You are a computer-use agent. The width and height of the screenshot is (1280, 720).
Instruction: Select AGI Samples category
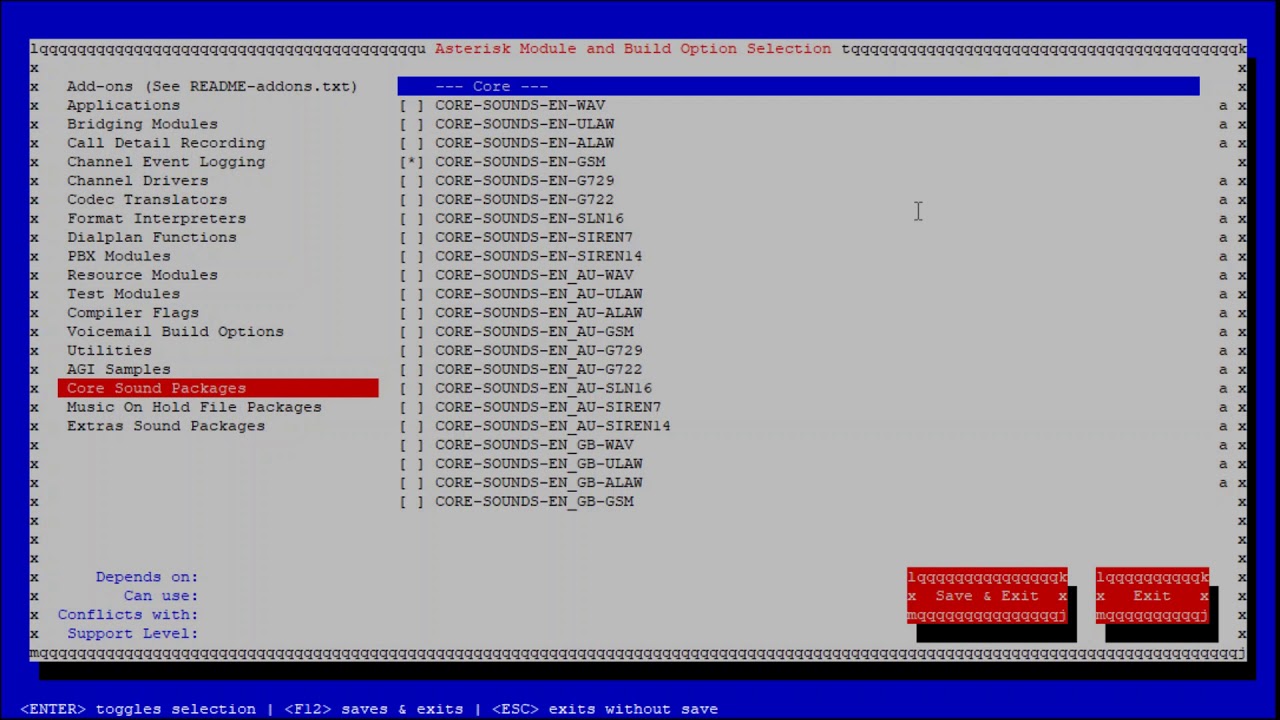118,370
